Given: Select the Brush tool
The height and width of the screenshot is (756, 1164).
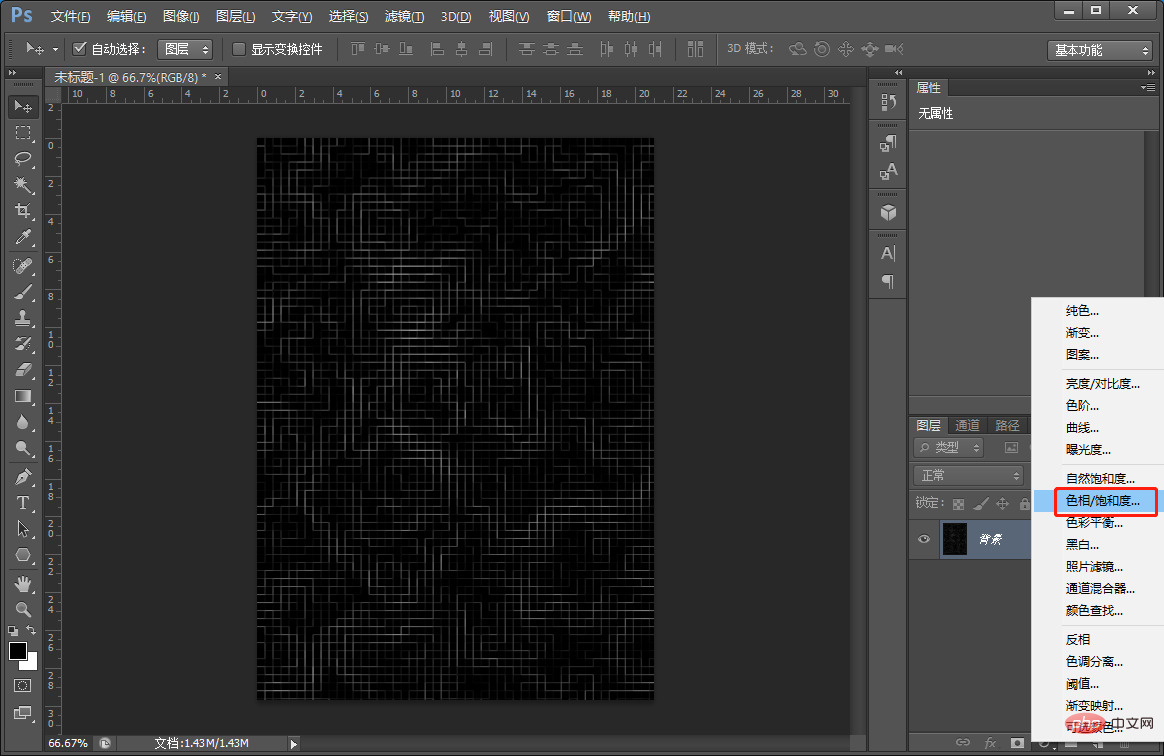Looking at the screenshot, I should [x=23, y=292].
